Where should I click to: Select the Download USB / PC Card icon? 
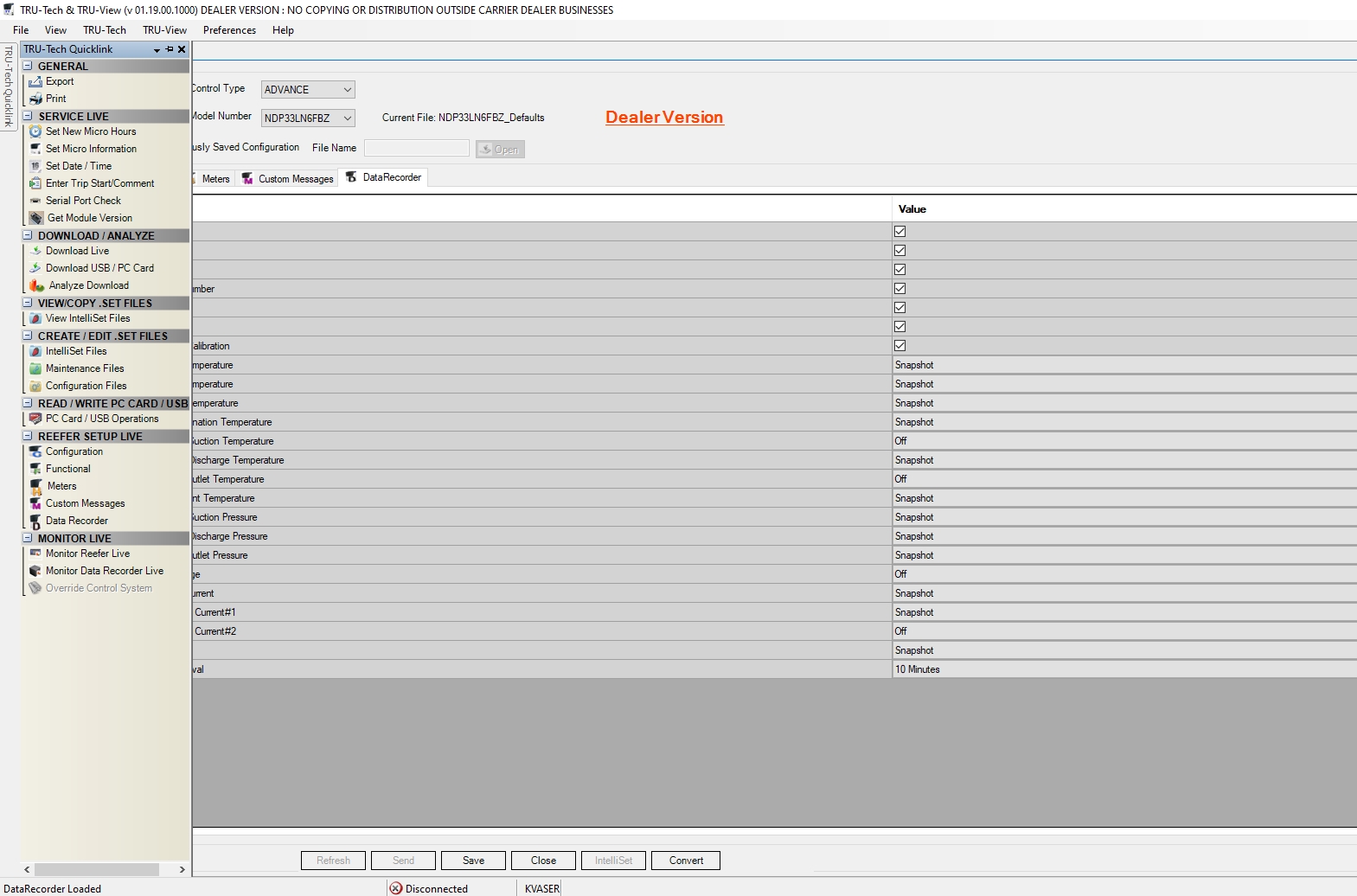tap(35, 268)
